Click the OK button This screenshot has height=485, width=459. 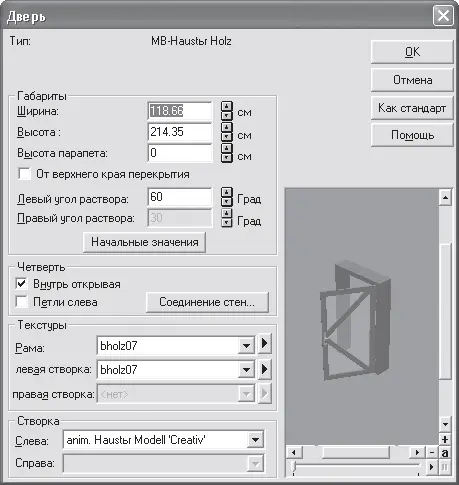click(x=412, y=52)
